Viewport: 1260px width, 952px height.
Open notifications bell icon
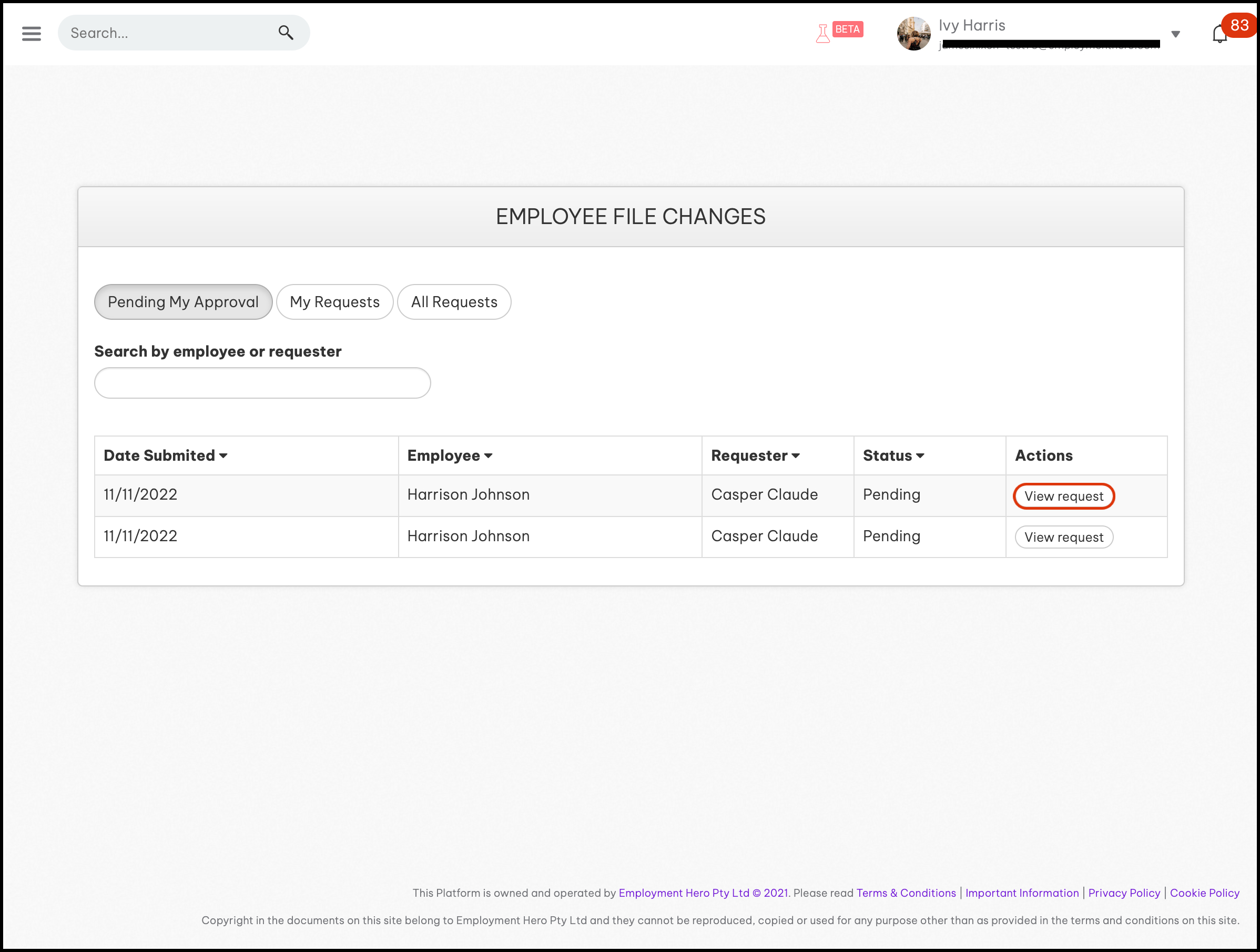pyautogui.click(x=1218, y=35)
